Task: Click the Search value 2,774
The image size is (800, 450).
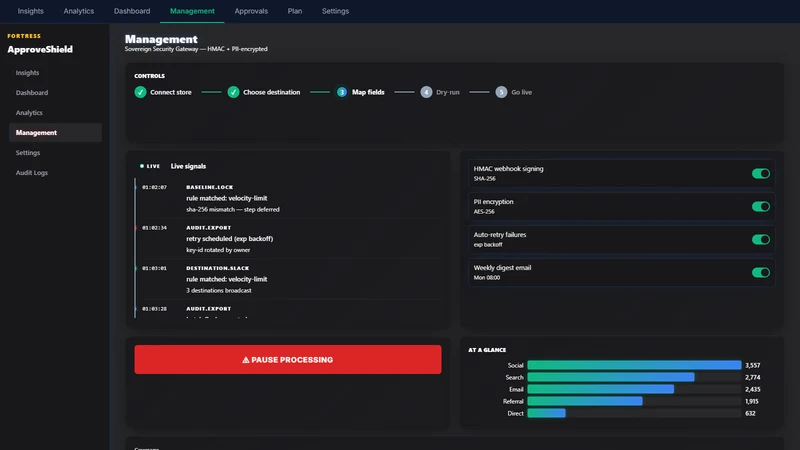Action: click(x=753, y=378)
